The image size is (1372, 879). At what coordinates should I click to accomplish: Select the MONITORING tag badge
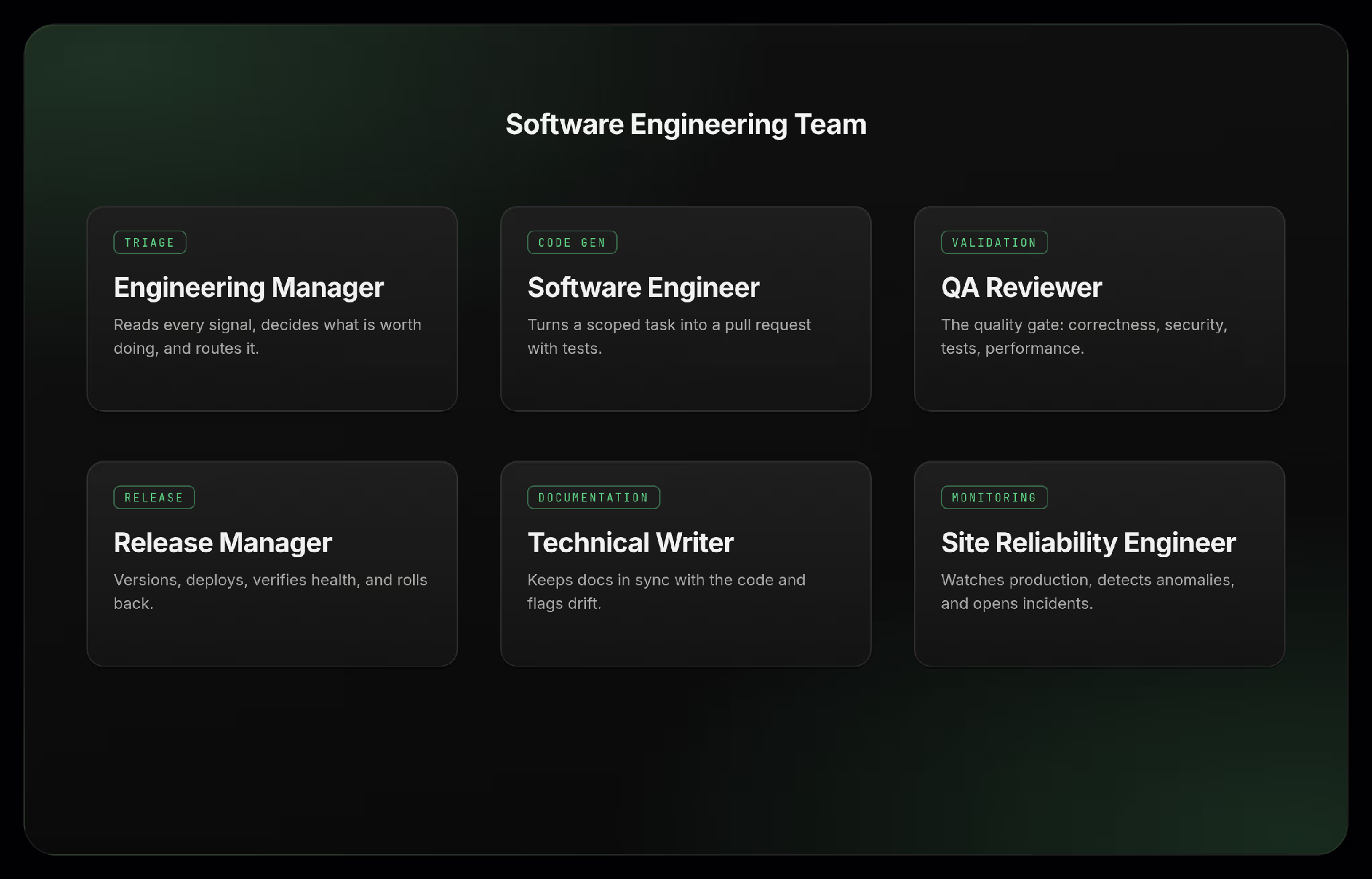994,497
